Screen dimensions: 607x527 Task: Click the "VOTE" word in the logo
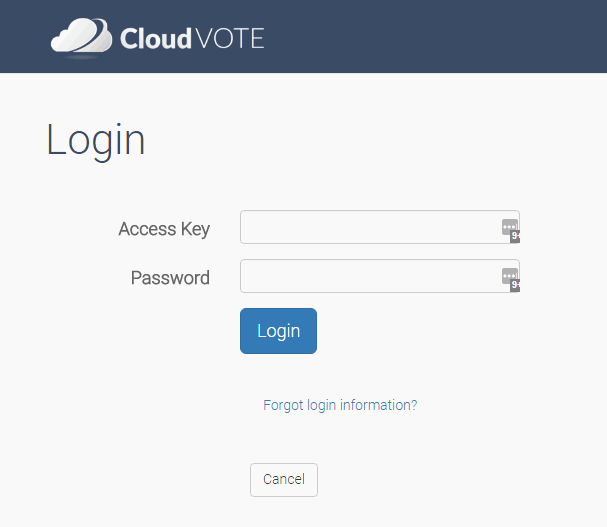[x=231, y=39]
